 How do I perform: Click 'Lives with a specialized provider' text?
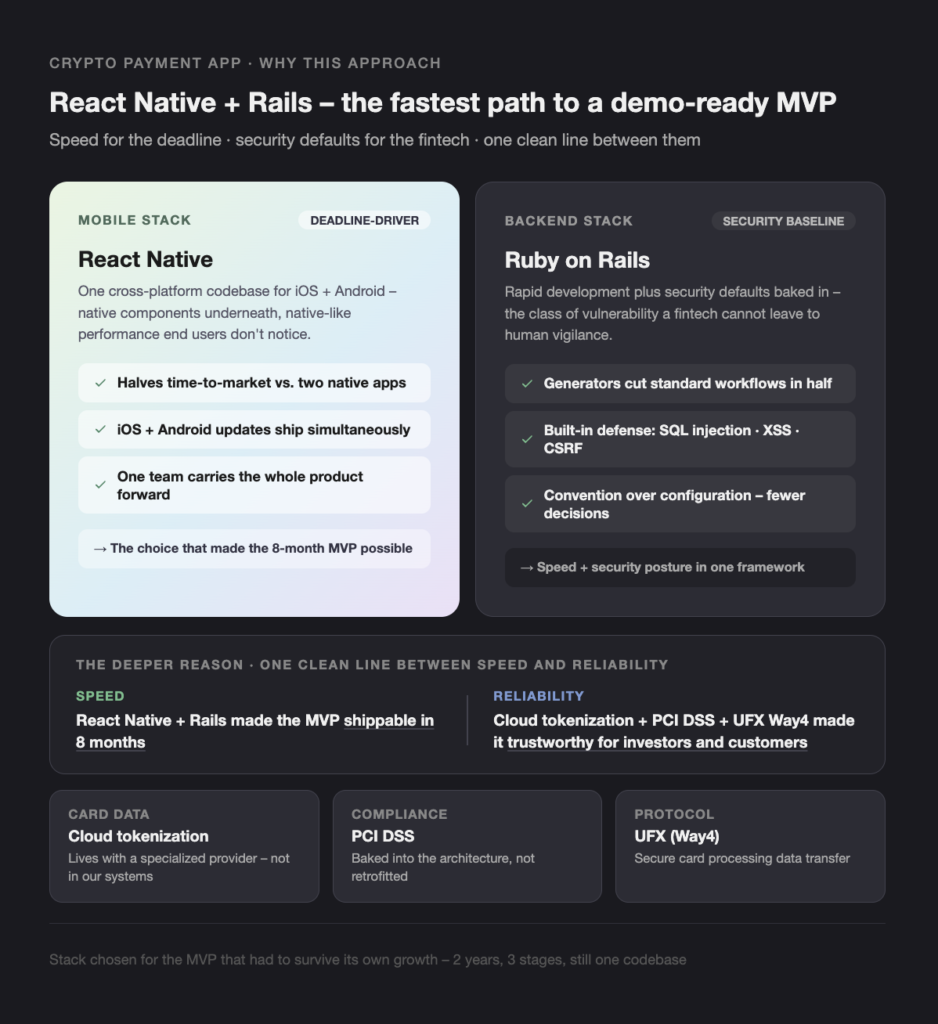[x=178, y=867]
